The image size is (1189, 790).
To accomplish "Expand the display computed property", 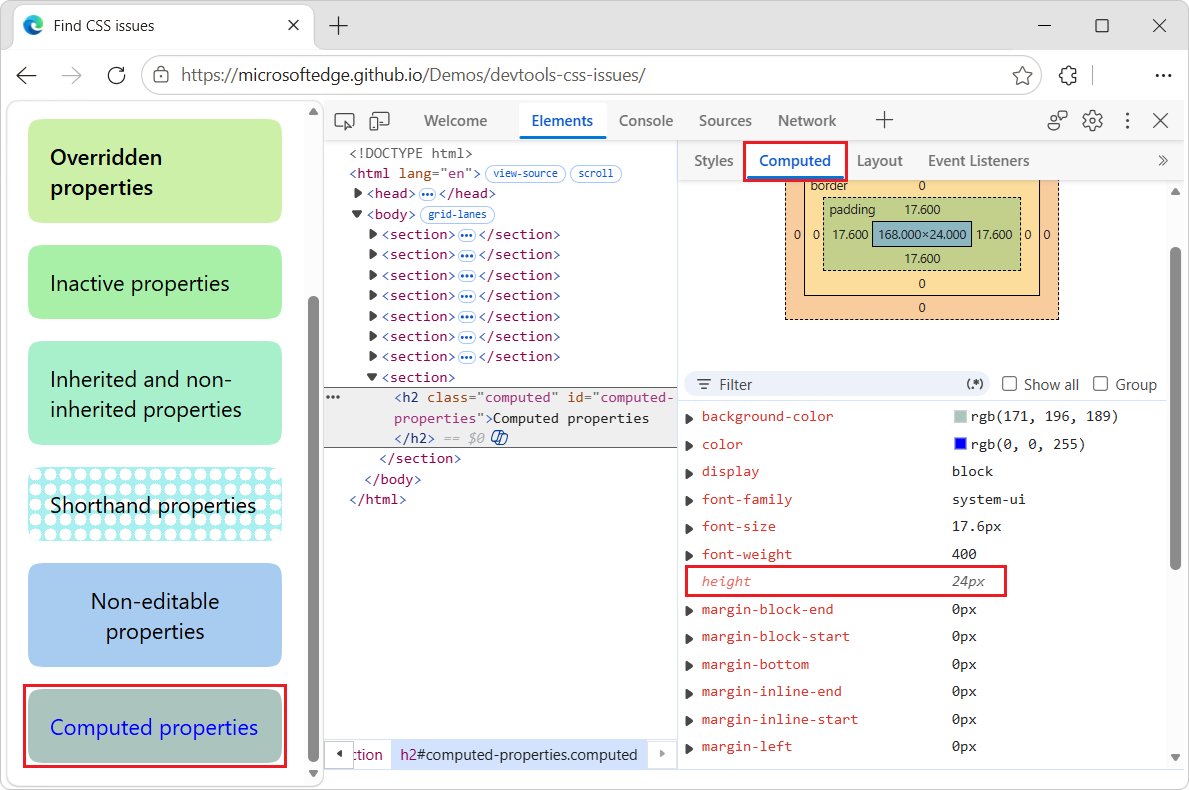I will click(689, 473).
